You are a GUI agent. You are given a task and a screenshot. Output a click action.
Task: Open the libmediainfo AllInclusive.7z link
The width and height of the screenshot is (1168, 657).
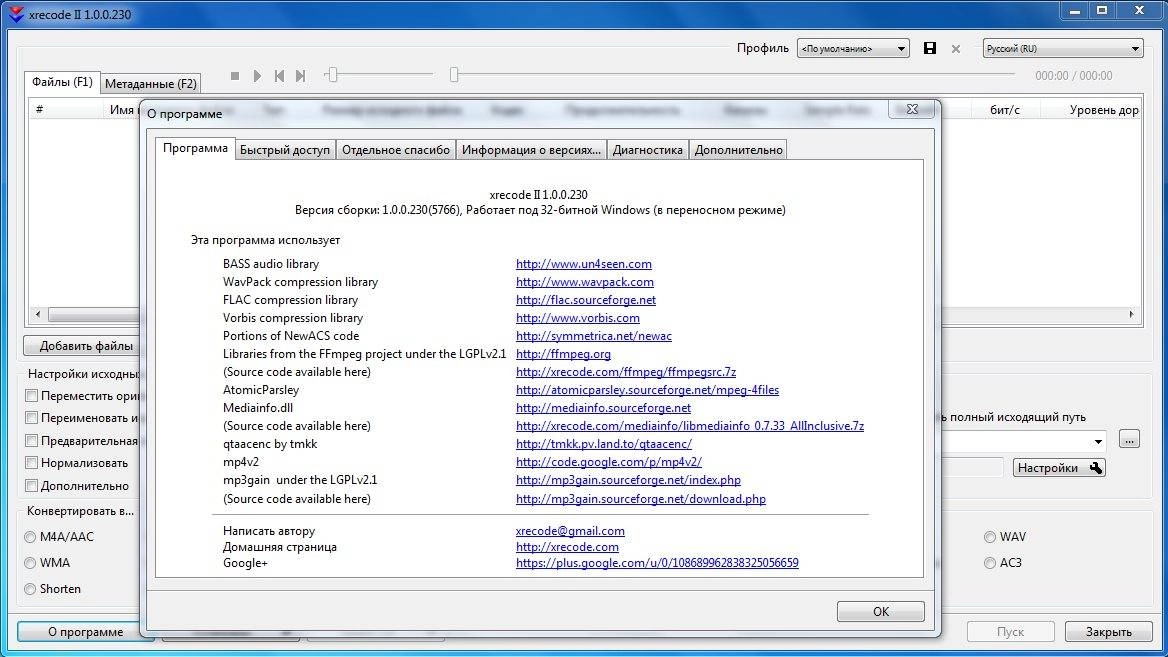pyautogui.click(x=690, y=426)
